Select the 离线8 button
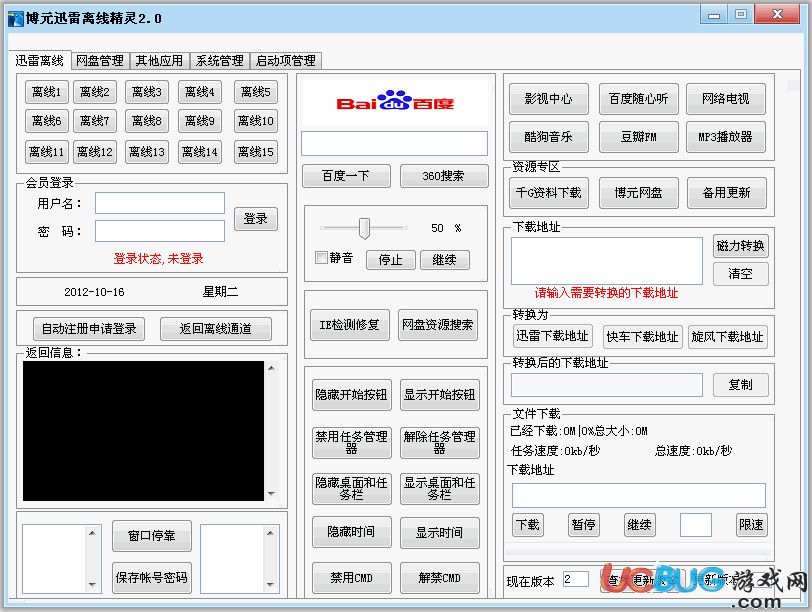 click(x=147, y=121)
